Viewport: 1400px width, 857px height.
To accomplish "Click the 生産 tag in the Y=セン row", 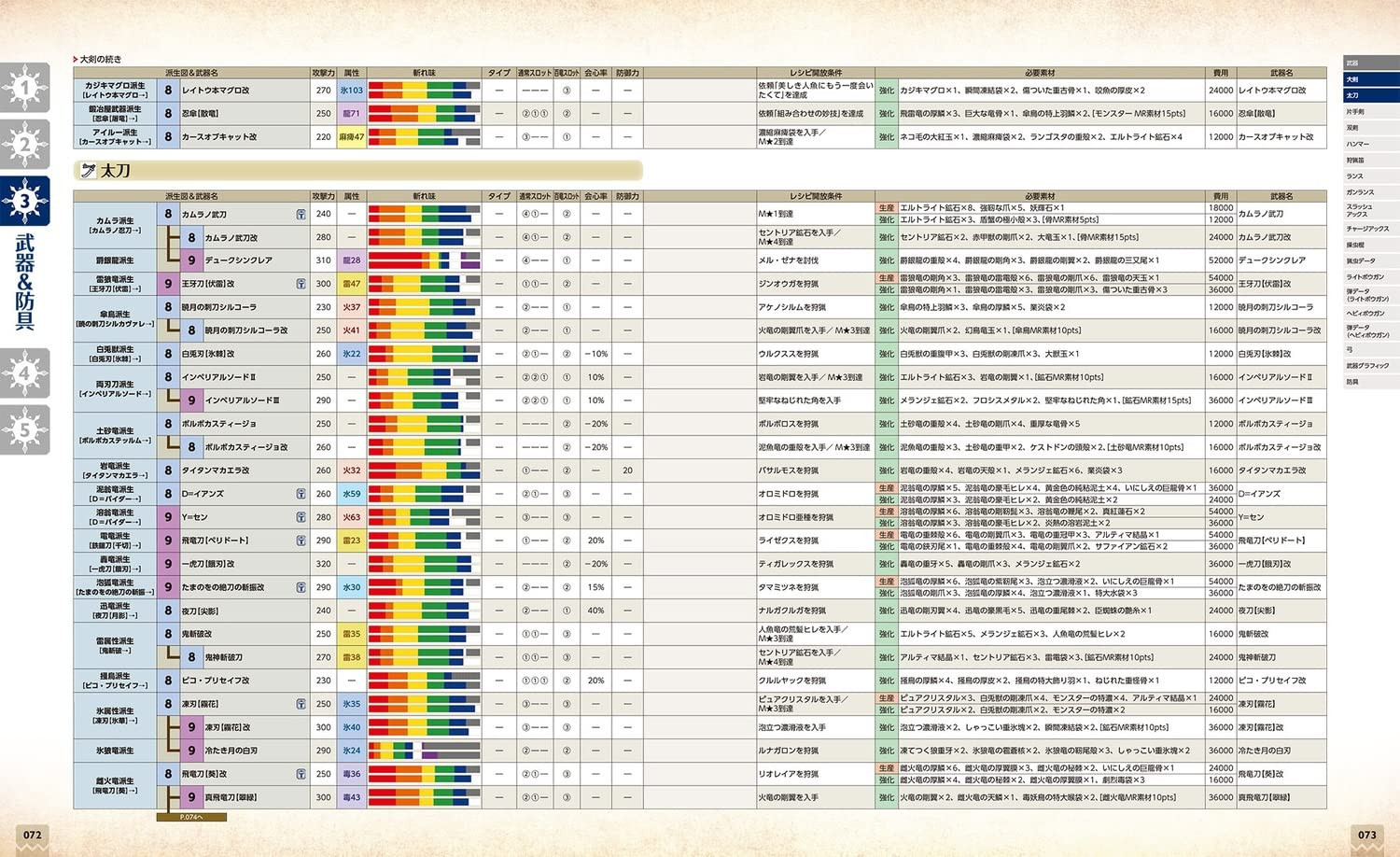I will point(886,512).
